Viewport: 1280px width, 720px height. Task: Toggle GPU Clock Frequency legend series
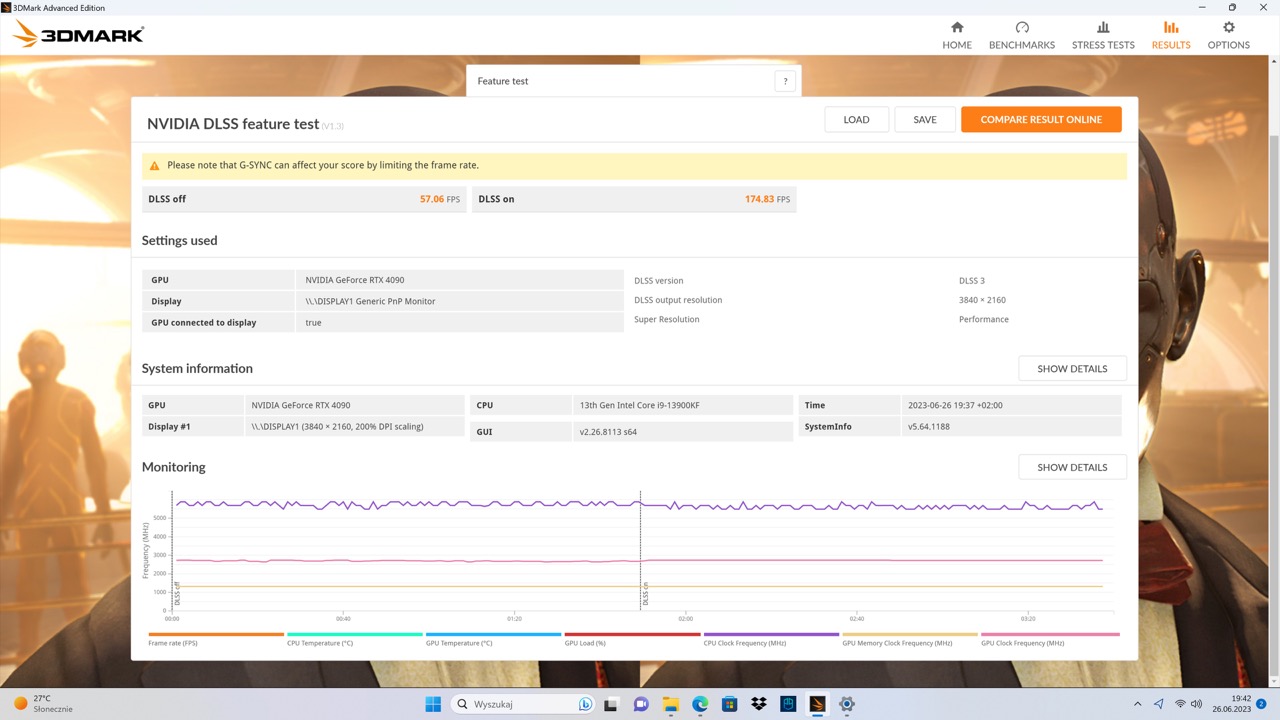tap(1050, 639)
